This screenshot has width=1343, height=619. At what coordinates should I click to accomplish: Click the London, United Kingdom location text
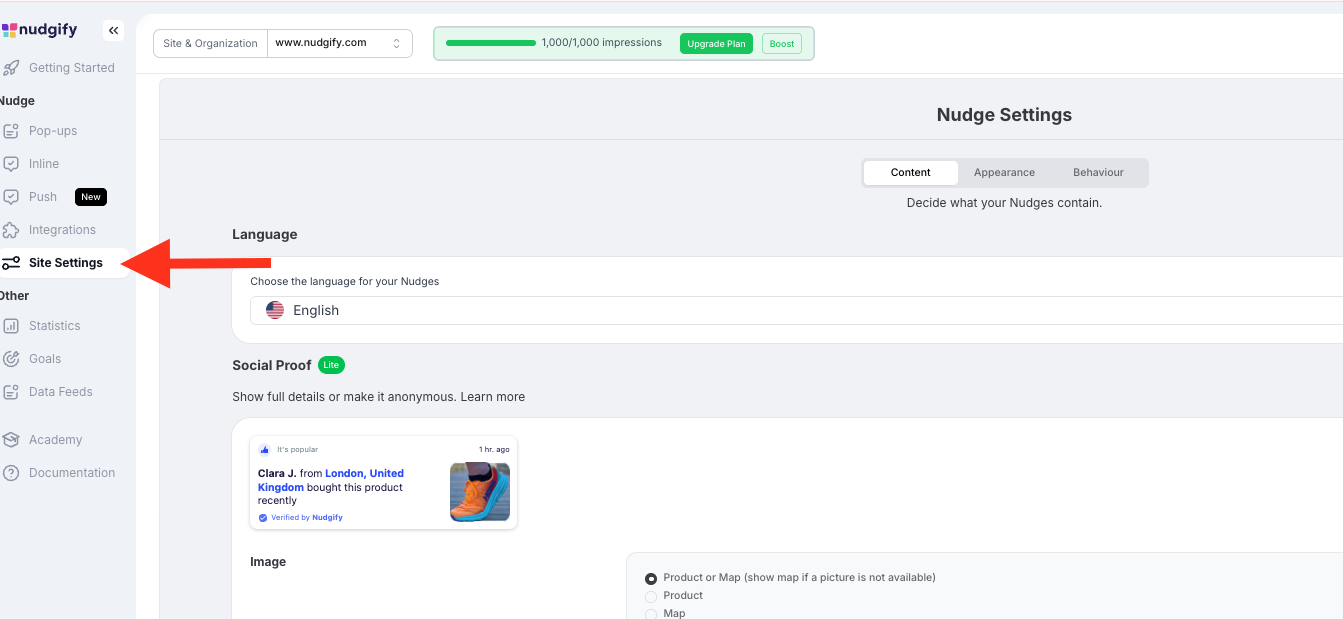coord(331,480)
